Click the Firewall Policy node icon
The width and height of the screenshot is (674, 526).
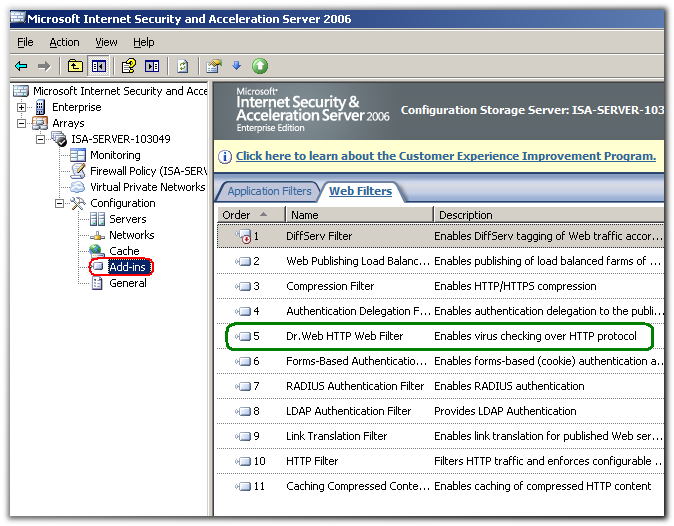pyautogui.click(x=78, y=171)
